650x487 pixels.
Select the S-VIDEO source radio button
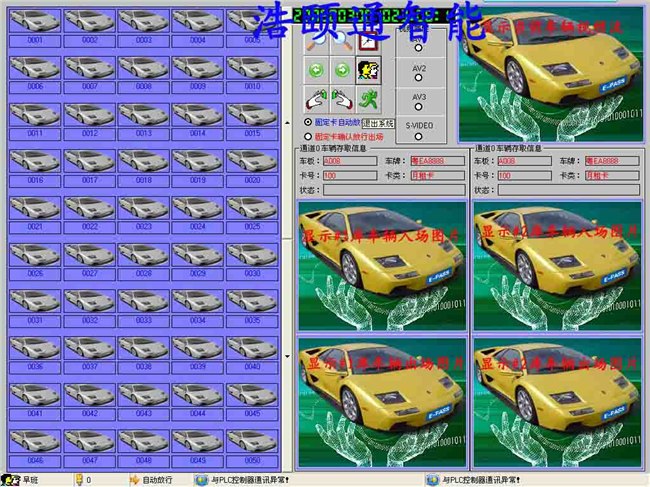pyautogui.click(x=418, y=136)
